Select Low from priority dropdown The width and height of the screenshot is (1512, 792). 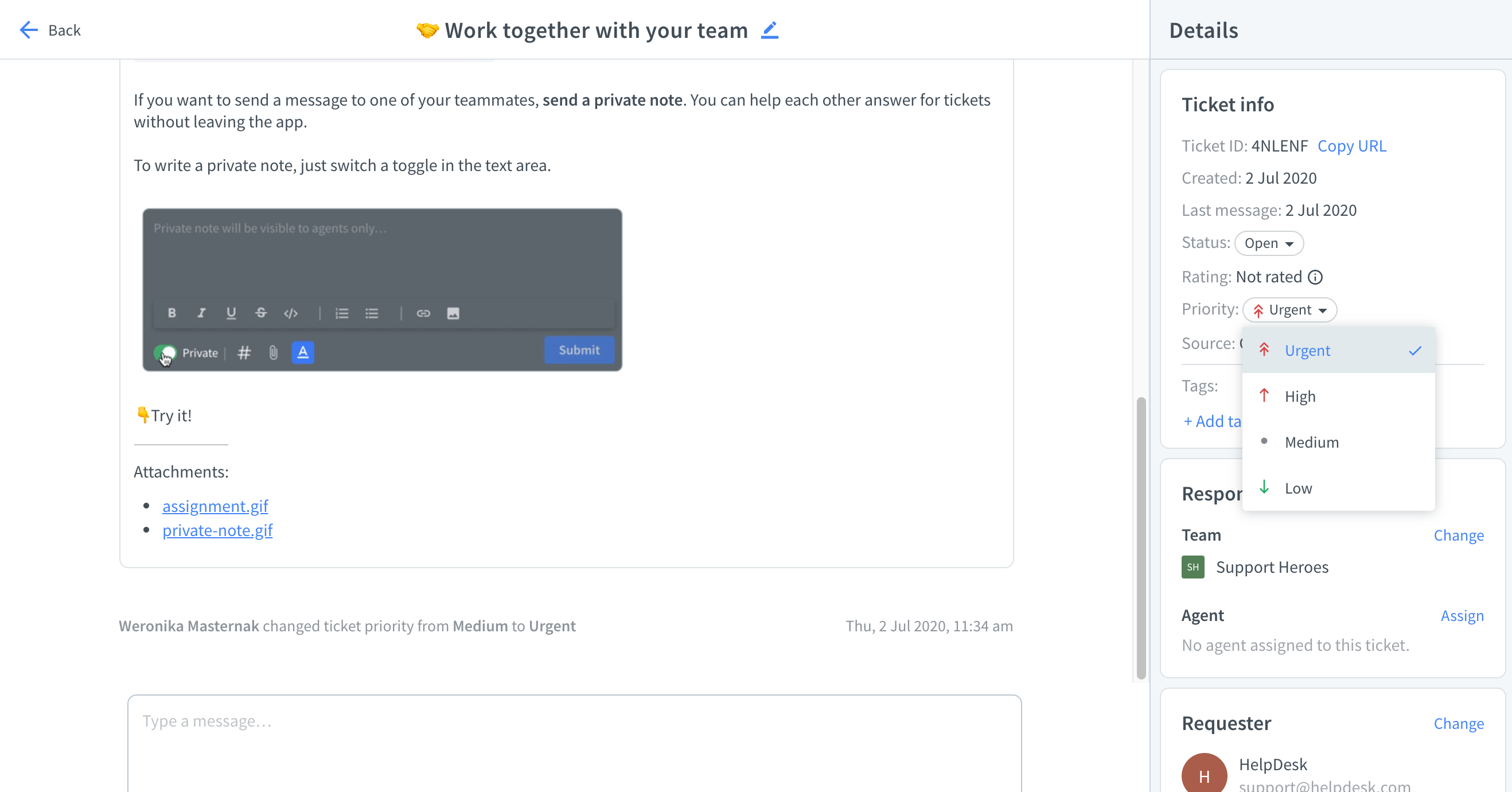[1298, 488]
